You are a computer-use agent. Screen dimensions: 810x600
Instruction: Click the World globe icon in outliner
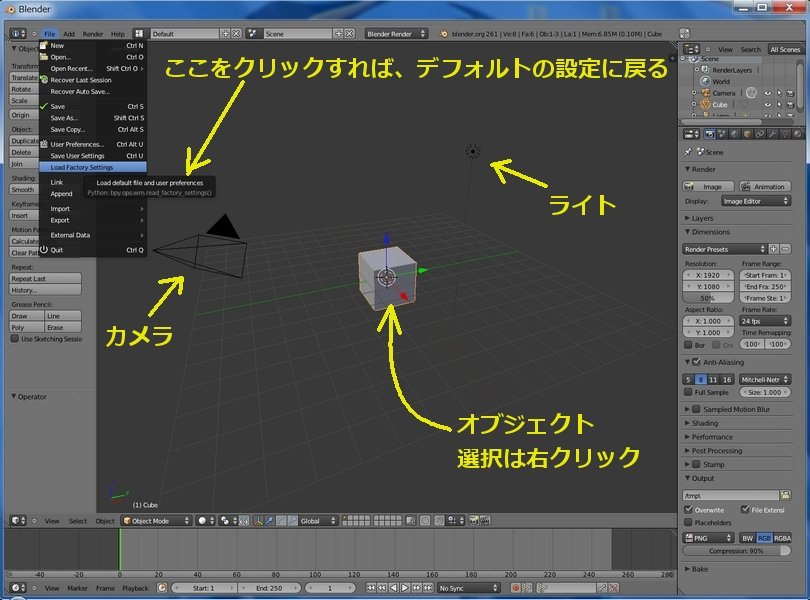[x=705, y=81]
